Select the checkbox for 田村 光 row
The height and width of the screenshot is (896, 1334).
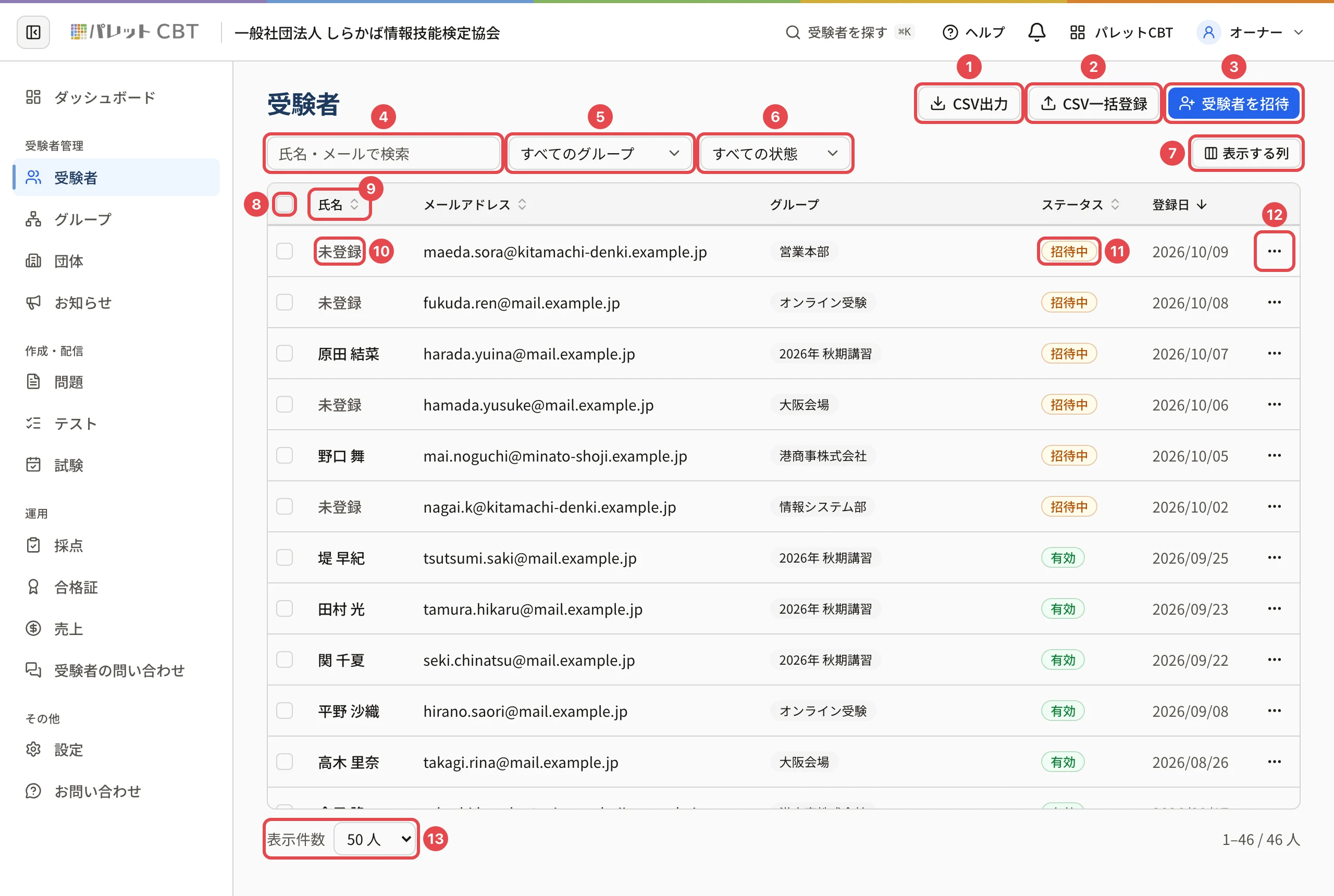(284, 608)
